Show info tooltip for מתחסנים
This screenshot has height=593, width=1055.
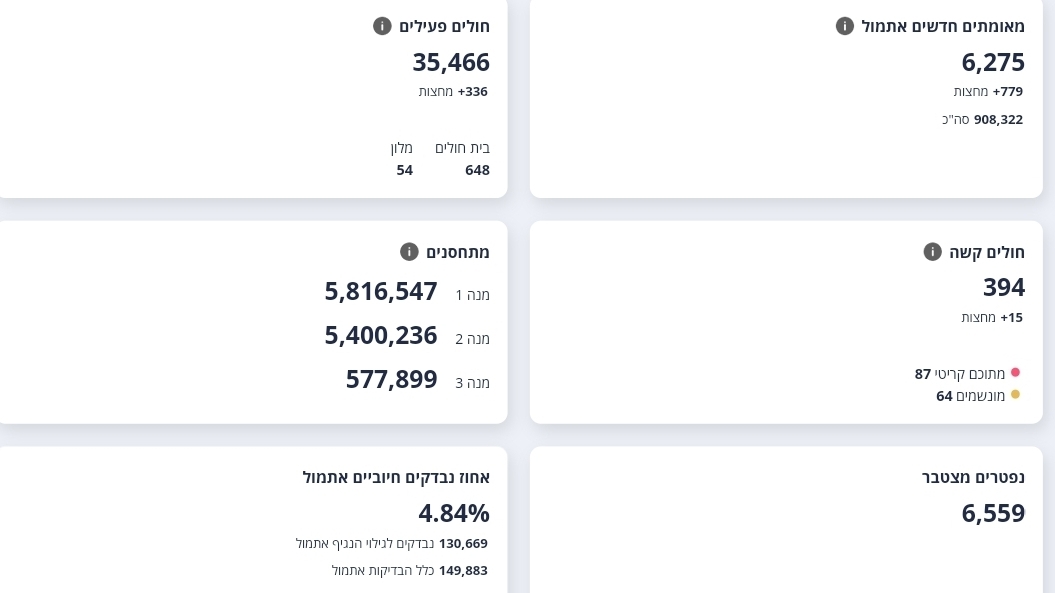[x=409, y=252]
